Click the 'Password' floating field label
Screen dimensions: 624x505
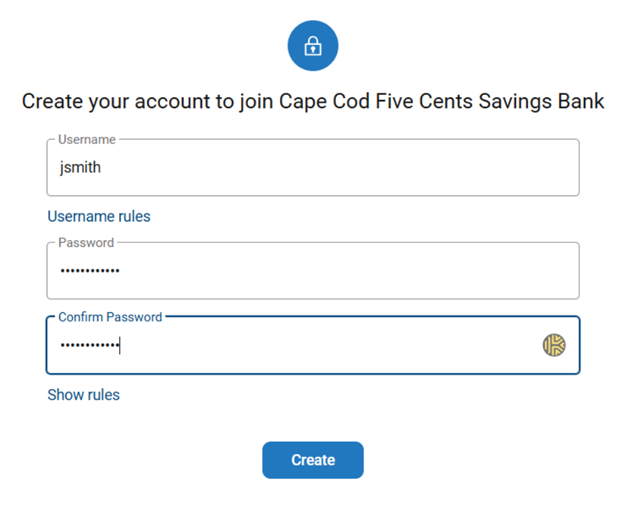click(x=86, y=242)
